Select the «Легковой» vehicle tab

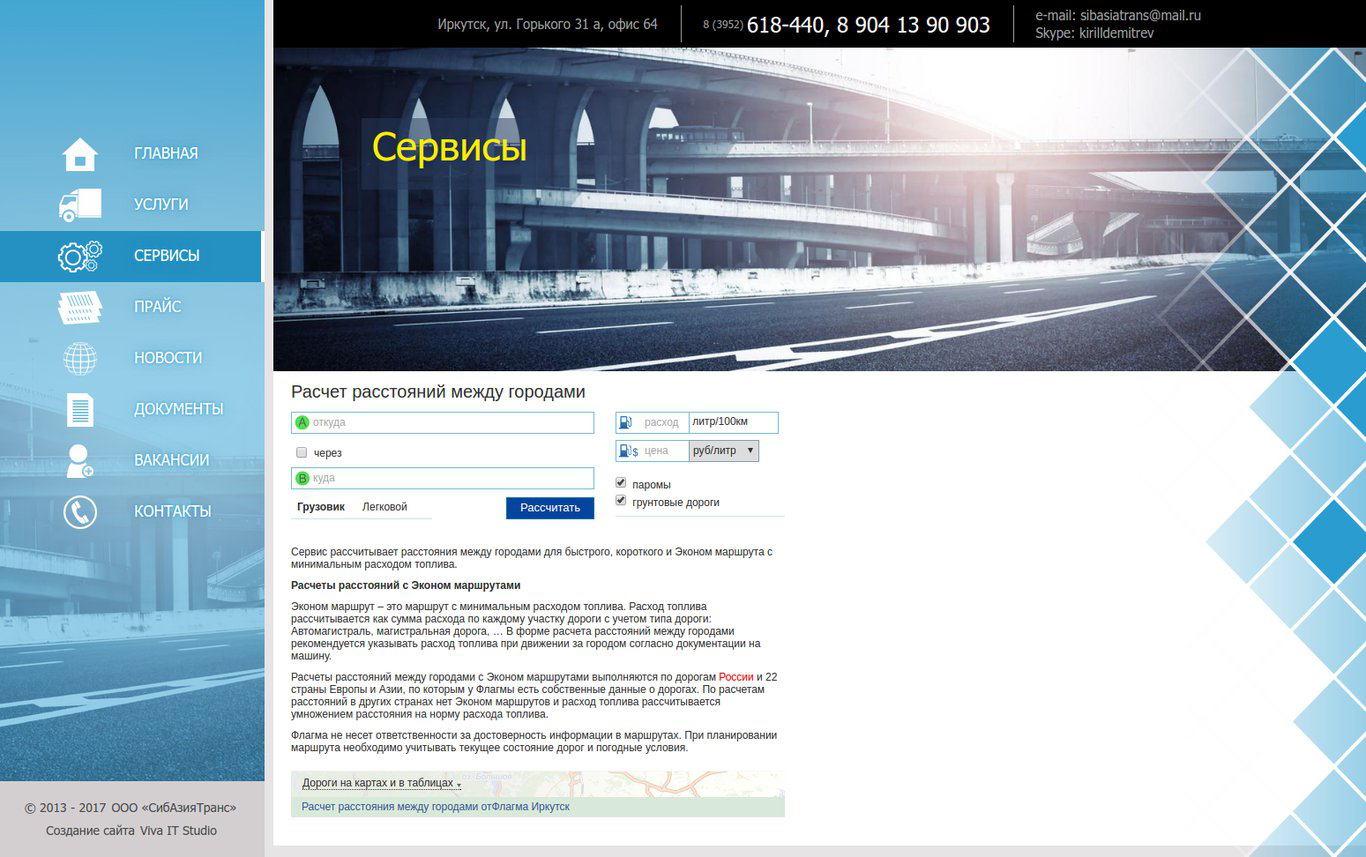[384, 507]
